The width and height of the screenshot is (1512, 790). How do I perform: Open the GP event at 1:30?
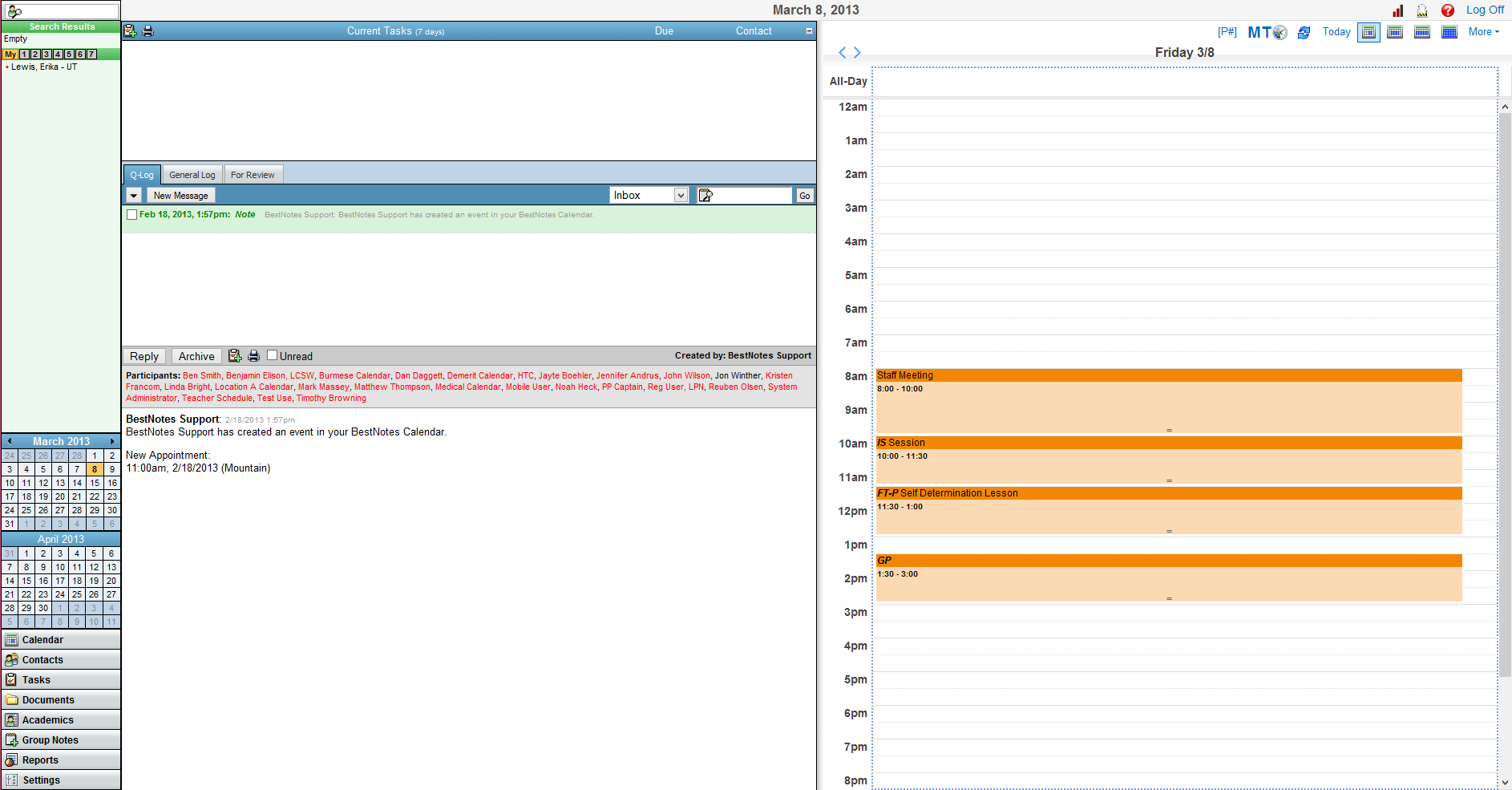[x=1169, y=578]
